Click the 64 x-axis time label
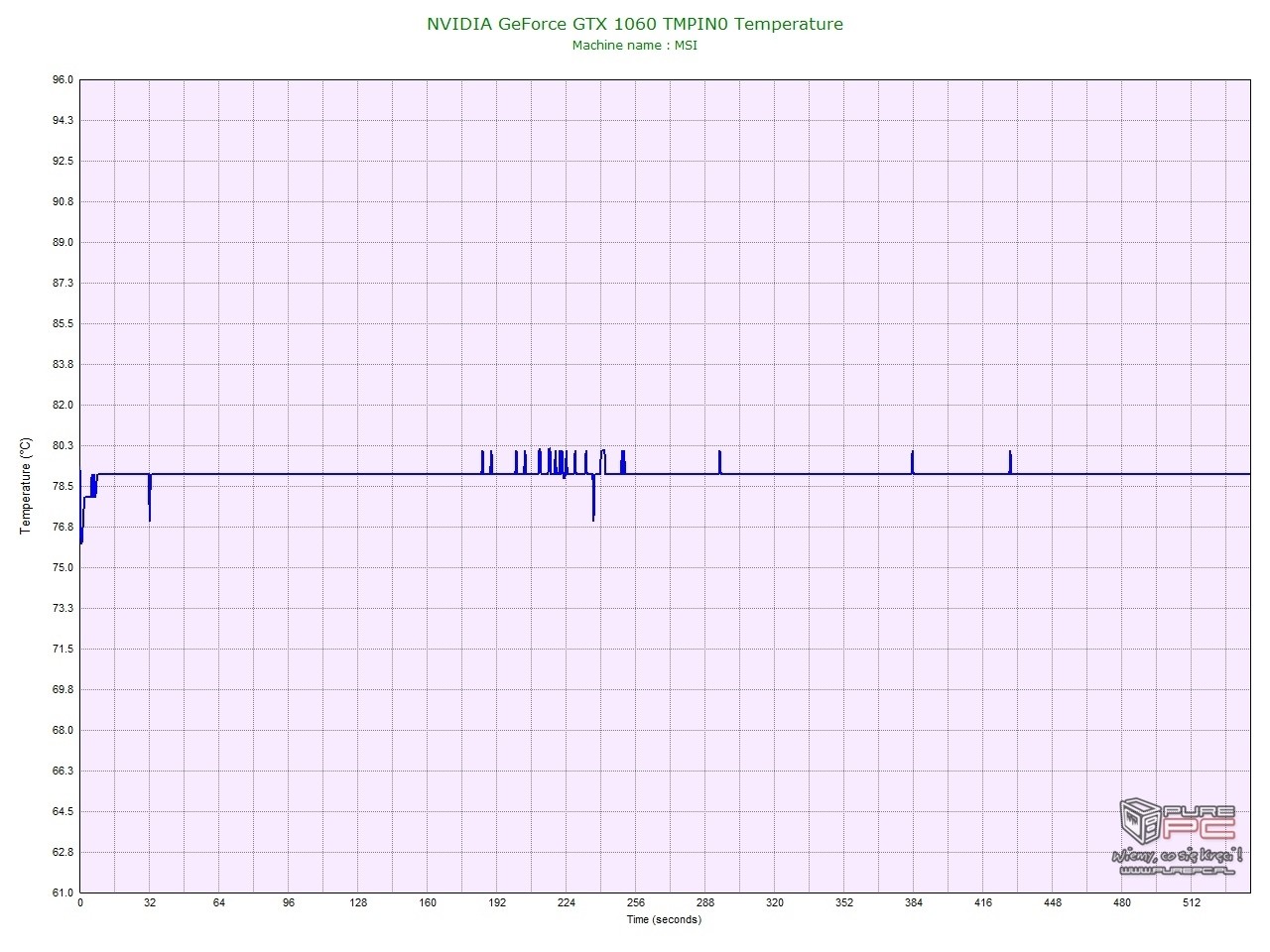 tap(219, 902)
